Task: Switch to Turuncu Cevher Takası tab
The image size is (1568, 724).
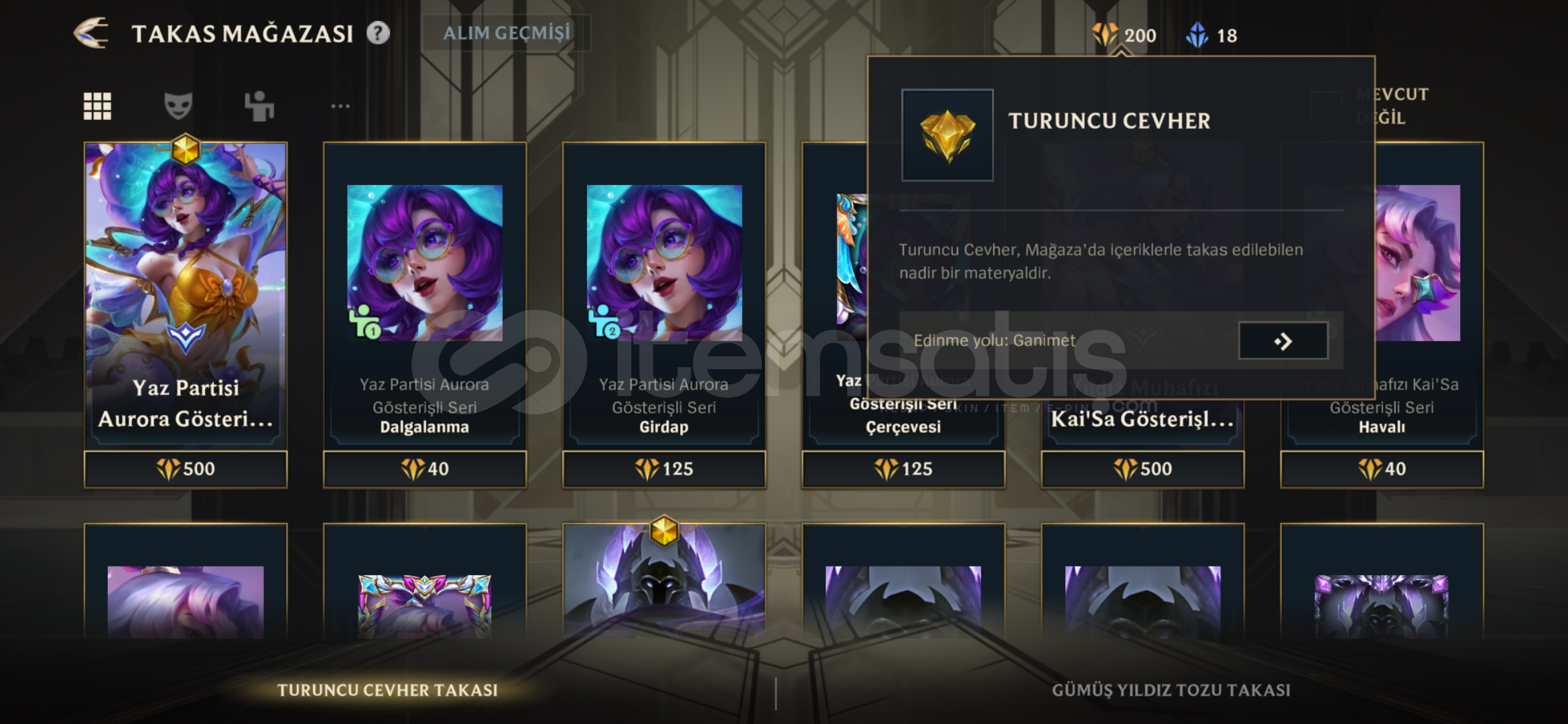Action: tap(387, 690)
